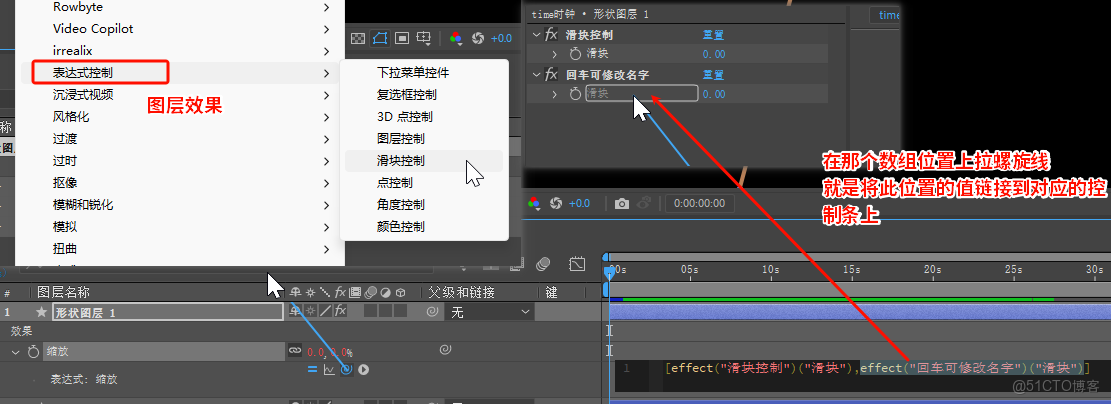The height and width of the screenshot is (404, 1111).
Task: Click the shy switch column header icon
Action: [x=295, y=292]
